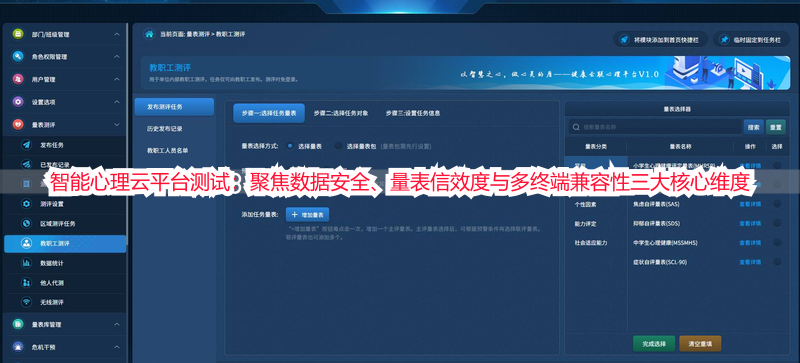This screenshot has width=800, height=363.
Task: Click the 焦虑自评量表(SAS) scale name
Action: tap(656, 204)
